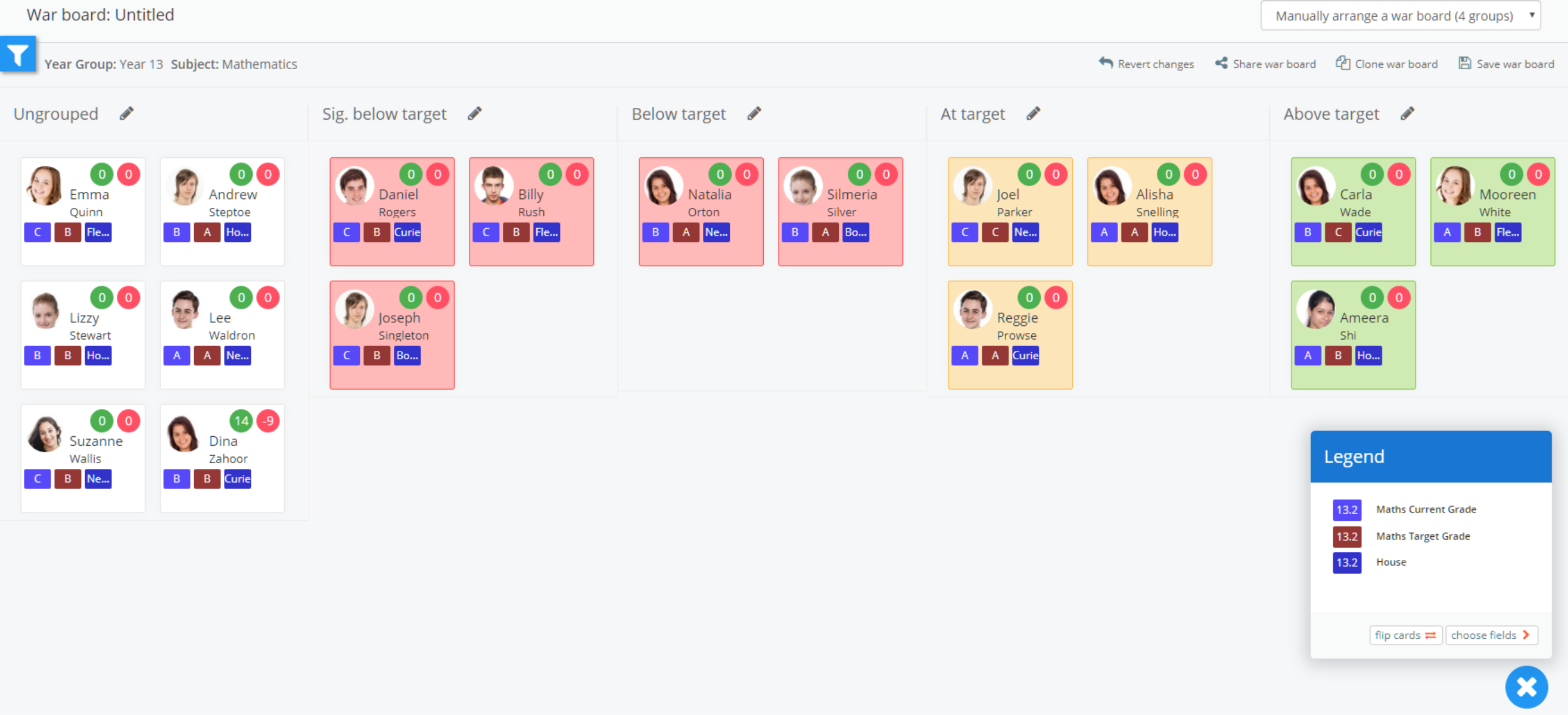Close legend with blue X circle
1568x715 pixels.
(1526, 686)
